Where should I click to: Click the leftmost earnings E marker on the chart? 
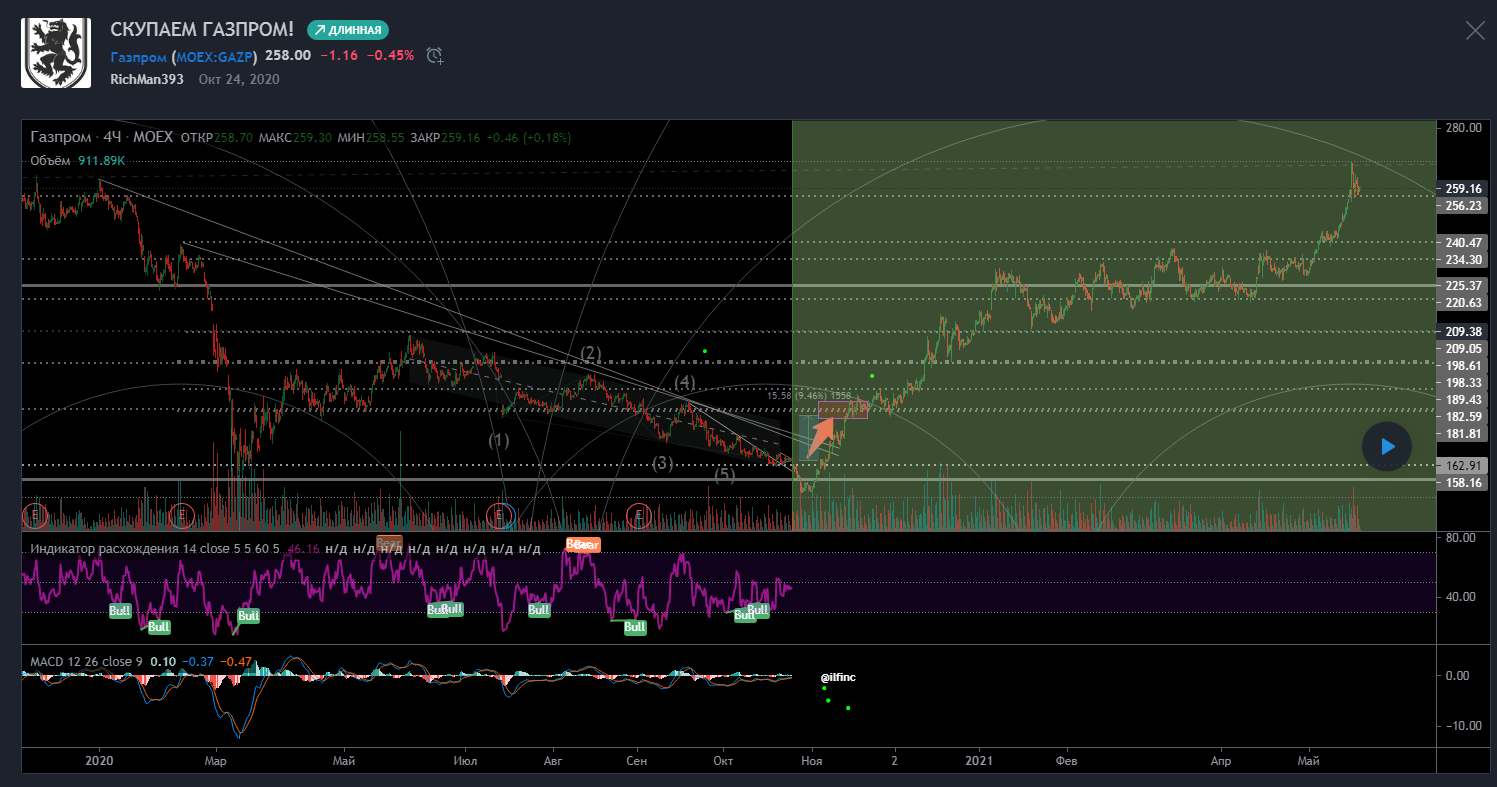[35, 515]
